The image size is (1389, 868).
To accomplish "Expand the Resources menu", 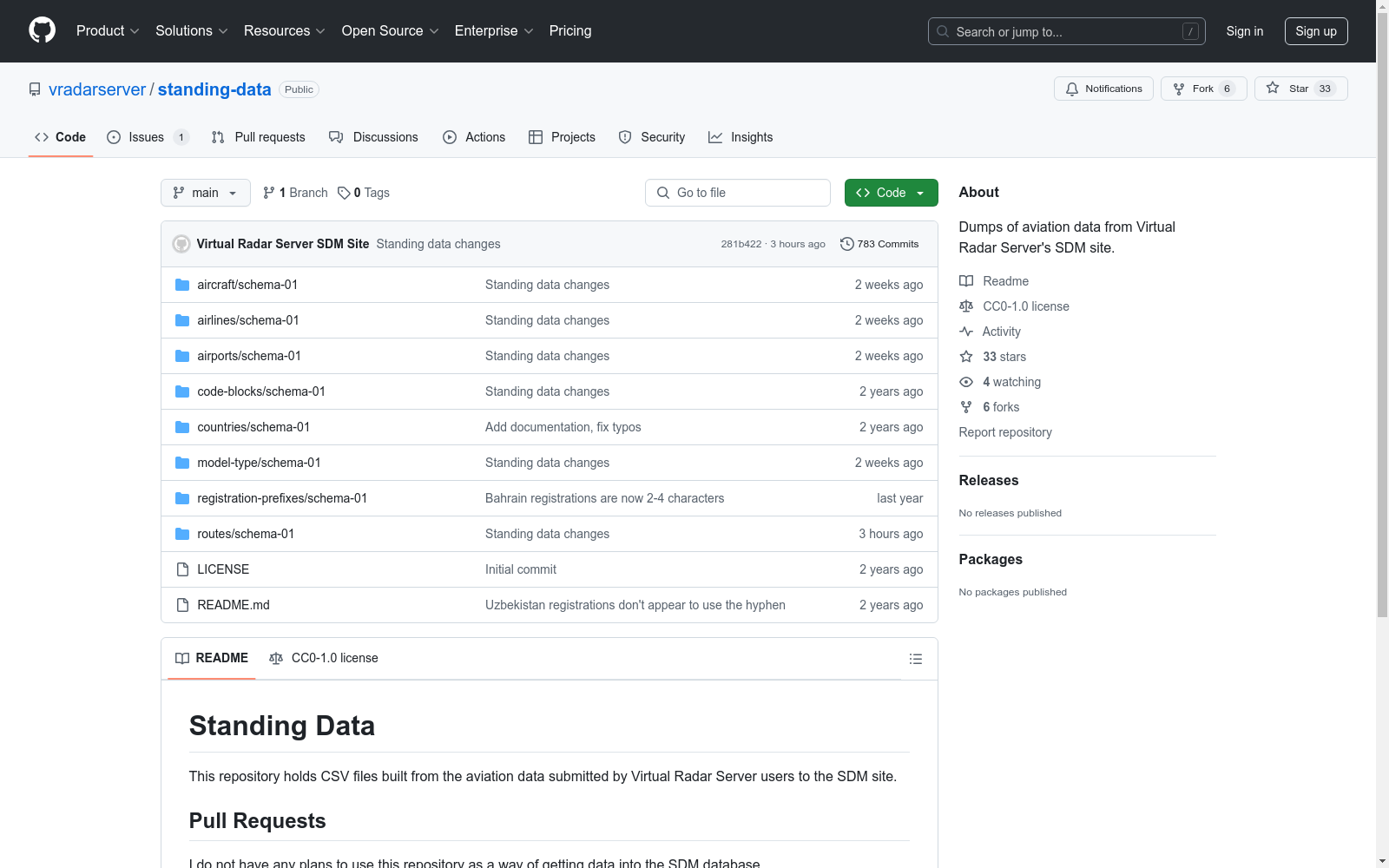I will (285, 30).
